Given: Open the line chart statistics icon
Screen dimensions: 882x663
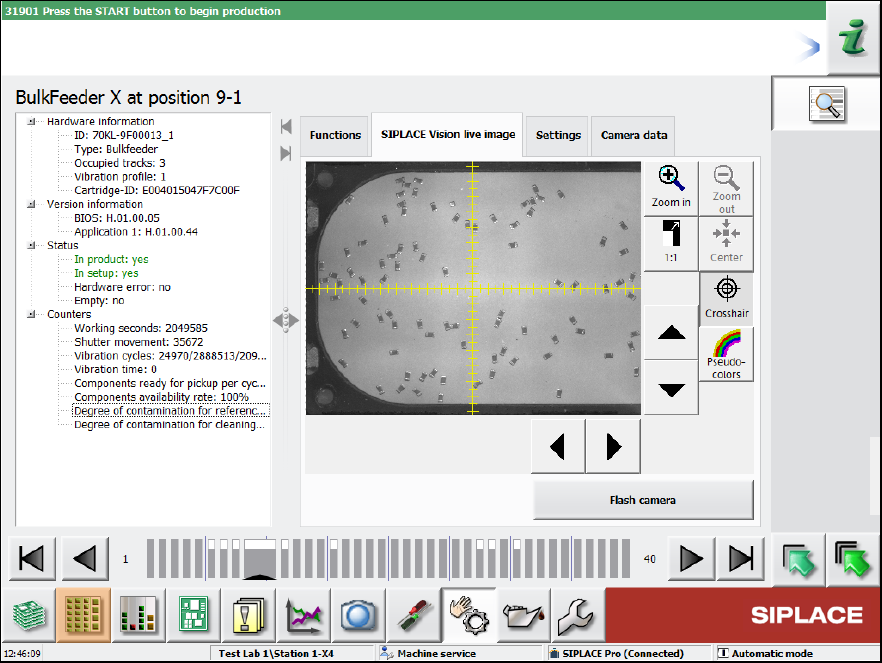Looking at the screenshot, I should (x=303, y=614).
